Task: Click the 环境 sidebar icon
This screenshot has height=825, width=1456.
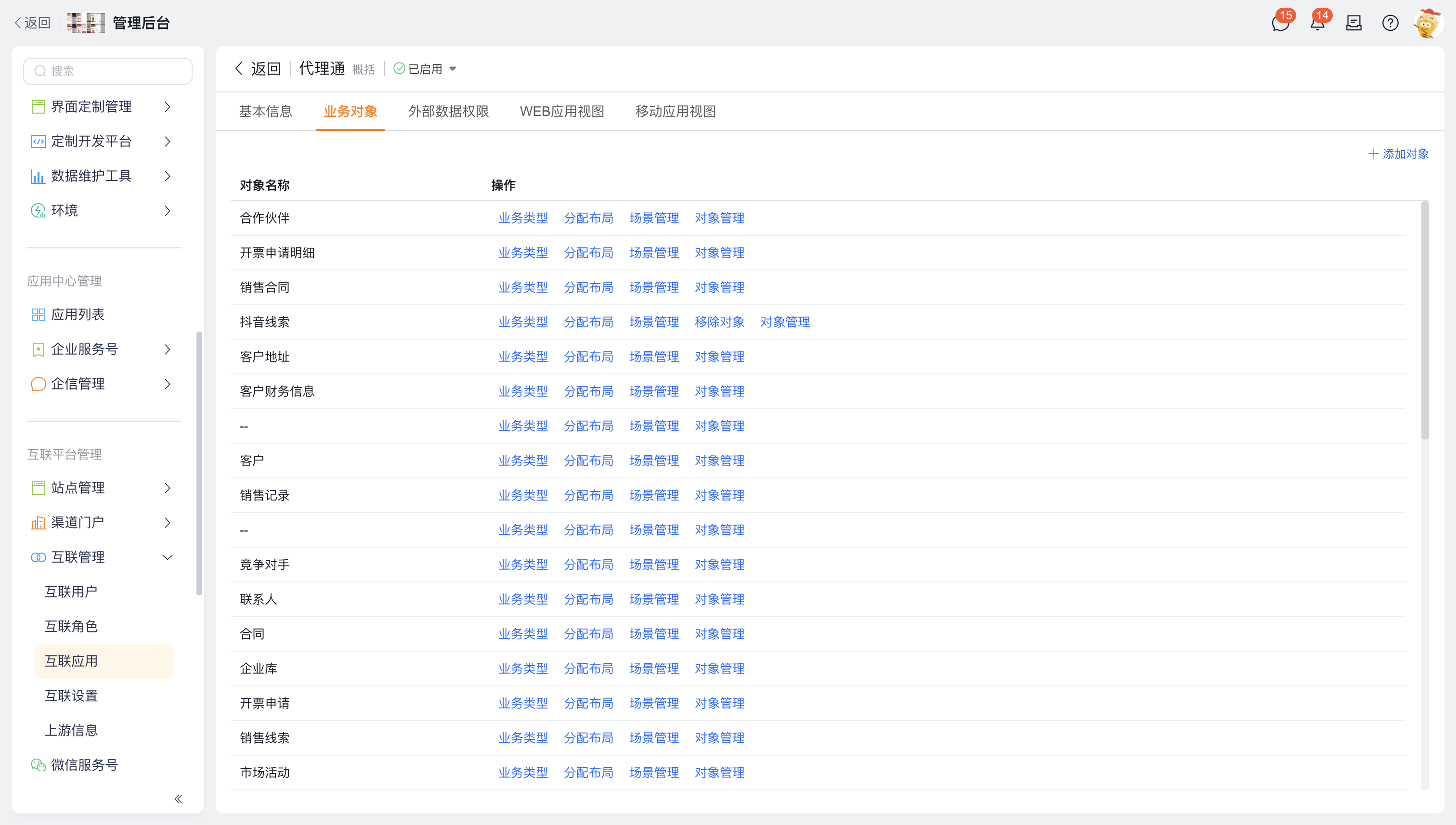Action: point(38,211)
